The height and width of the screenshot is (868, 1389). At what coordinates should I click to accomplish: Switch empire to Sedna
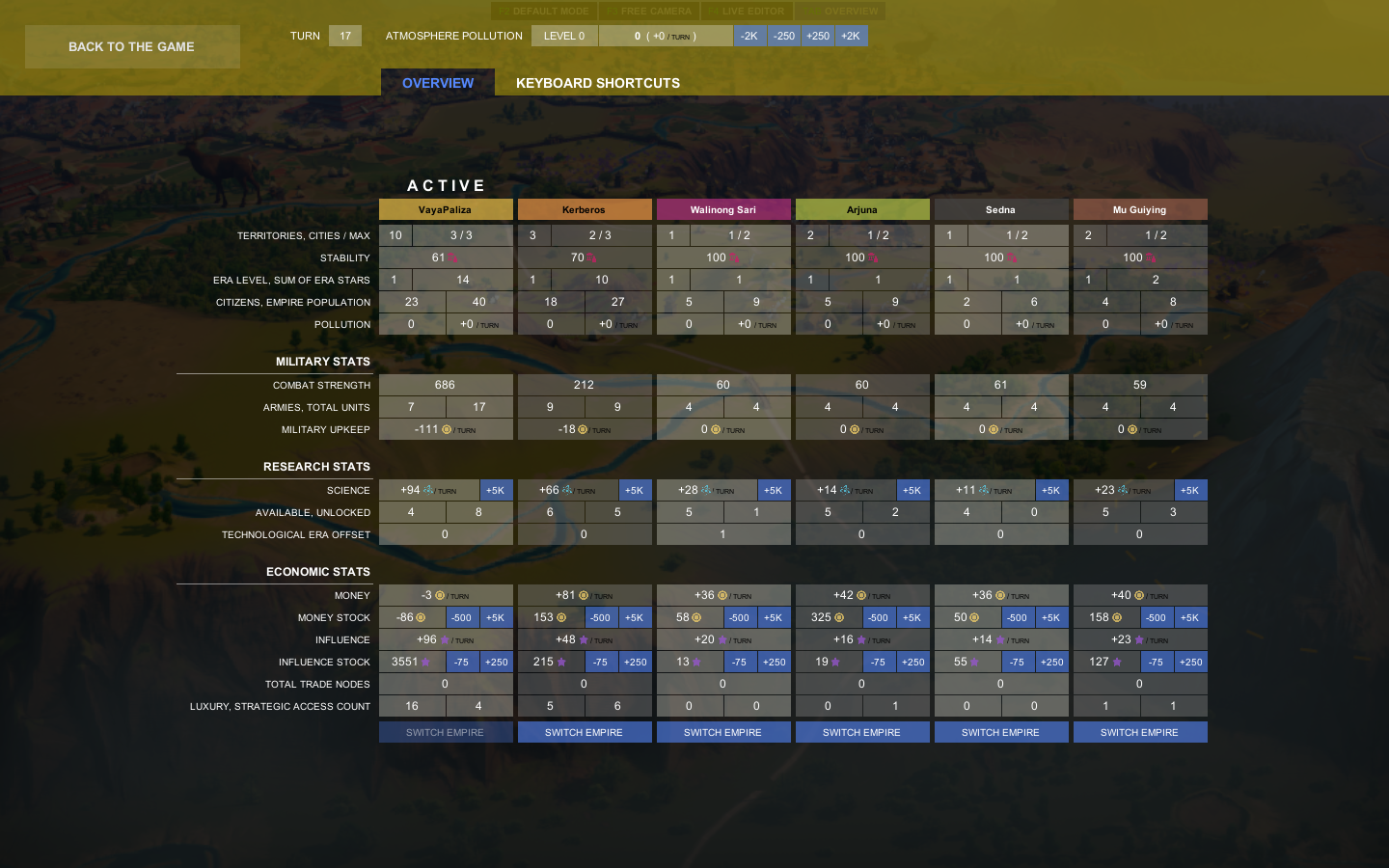pos(1001,732)
